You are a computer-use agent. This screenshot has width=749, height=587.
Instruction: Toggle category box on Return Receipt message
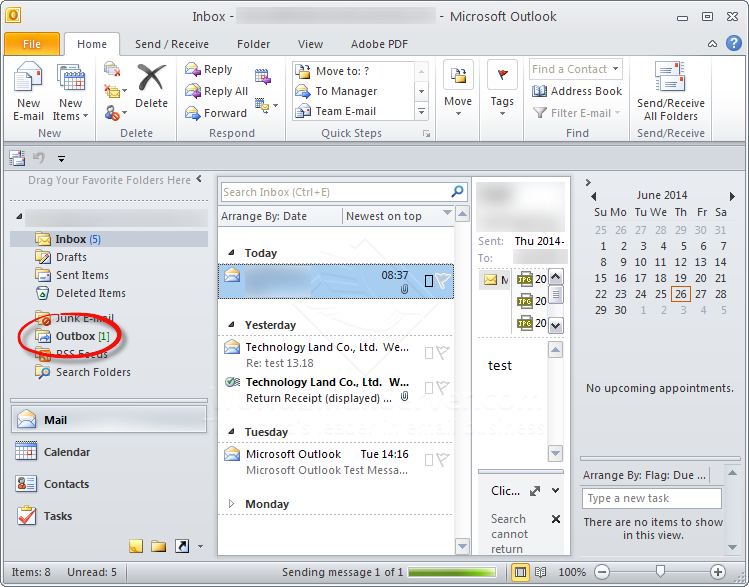click(x=429, y=388)
